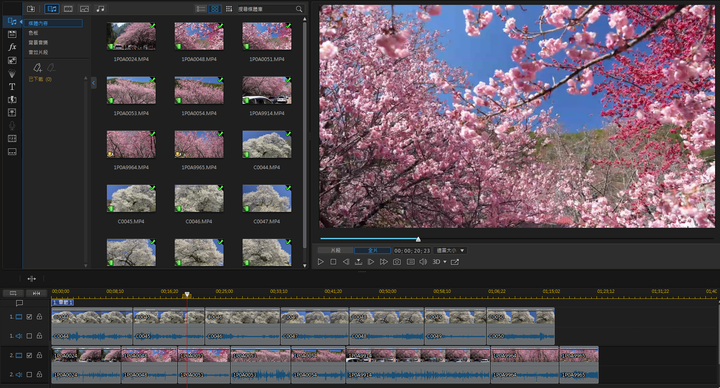This screenshot has width=720, height=388.
Task: Open the Transition Room icon
Action: point(12,100)
